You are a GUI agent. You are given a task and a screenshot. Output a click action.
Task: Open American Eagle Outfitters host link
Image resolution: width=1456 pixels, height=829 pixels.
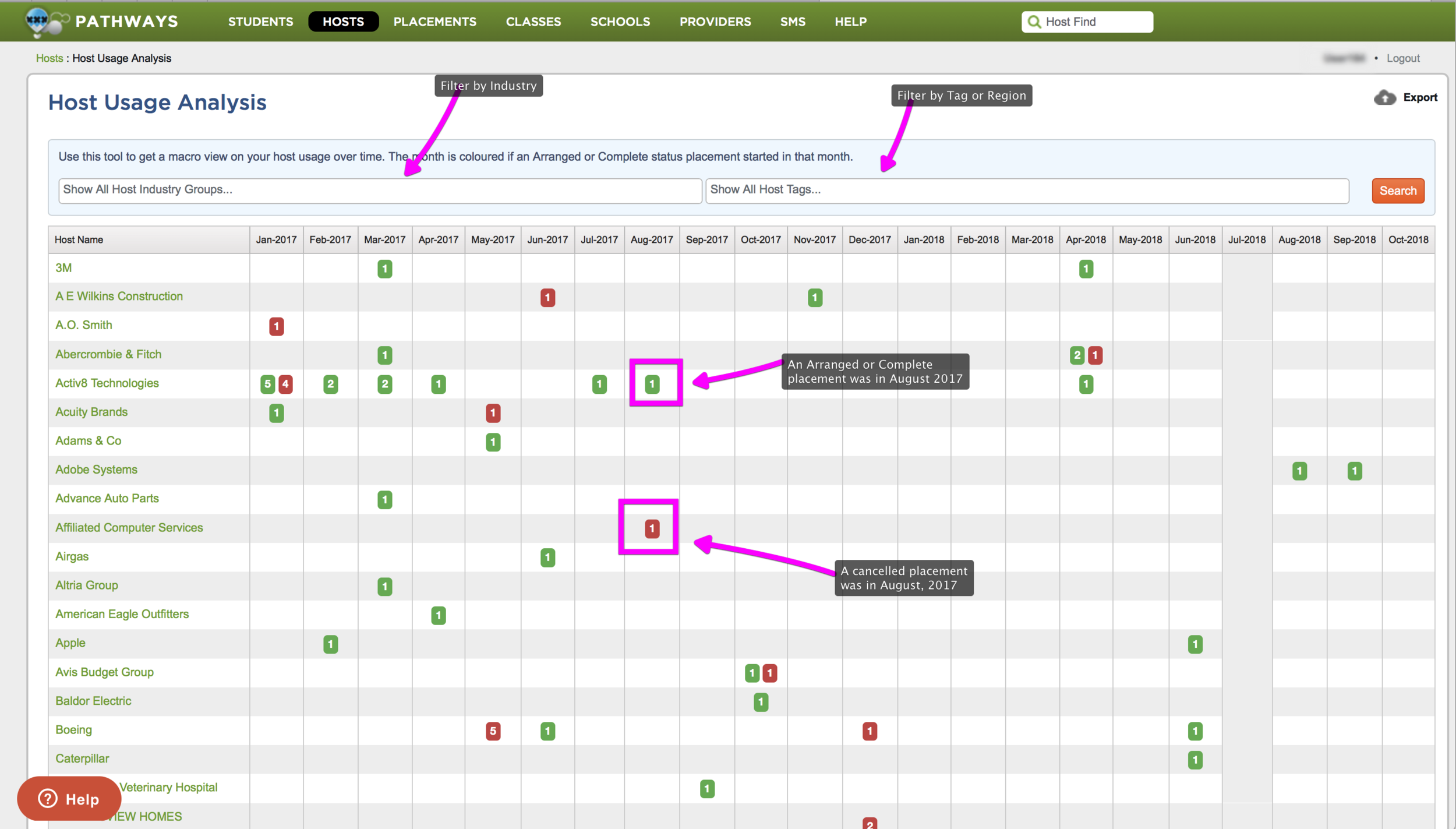pos(122,614)
